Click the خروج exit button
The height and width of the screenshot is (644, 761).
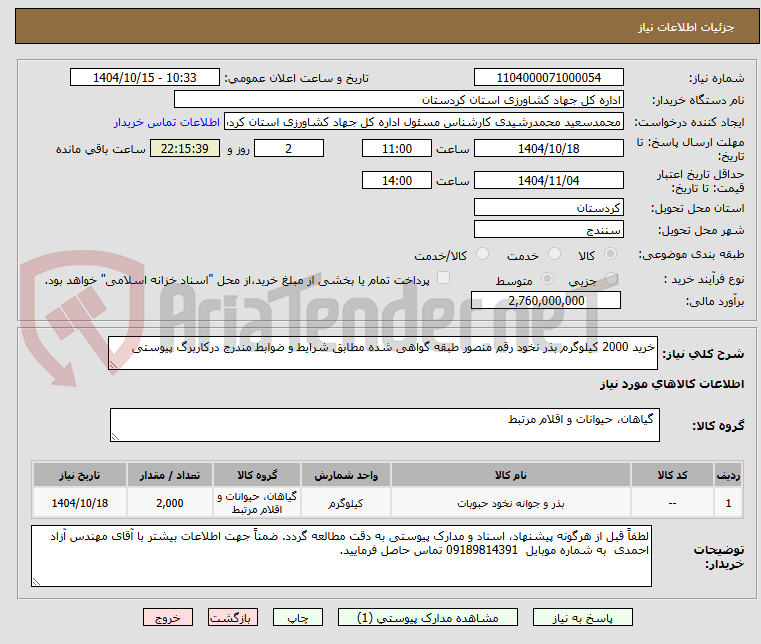click(168, 617)
